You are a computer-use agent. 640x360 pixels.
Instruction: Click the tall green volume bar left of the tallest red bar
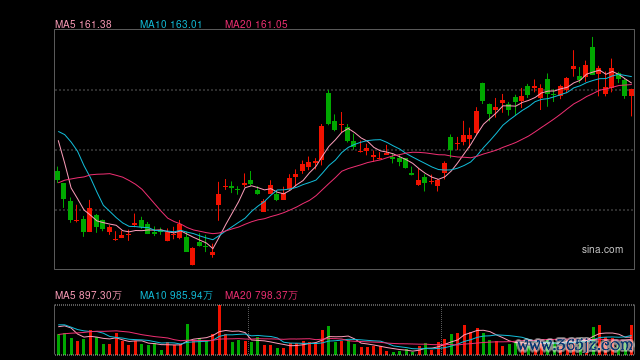pos(187,339)
